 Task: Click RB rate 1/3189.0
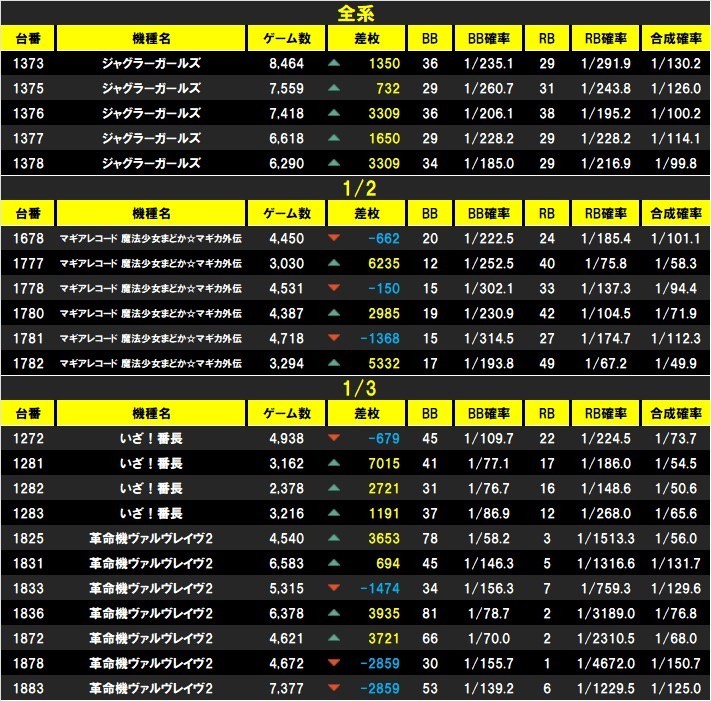606,613
